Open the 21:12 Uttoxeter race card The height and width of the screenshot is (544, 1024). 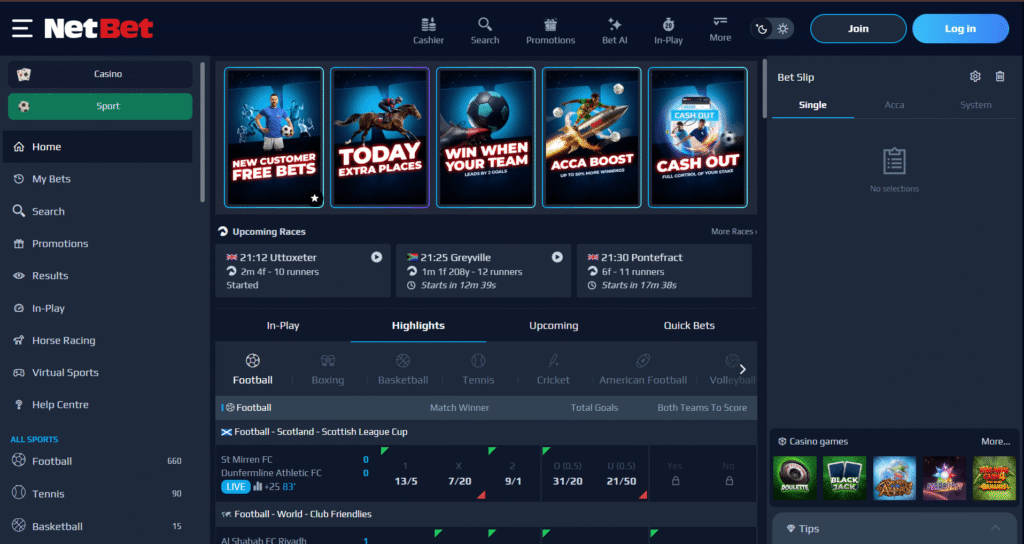click(x=303, y=271)
